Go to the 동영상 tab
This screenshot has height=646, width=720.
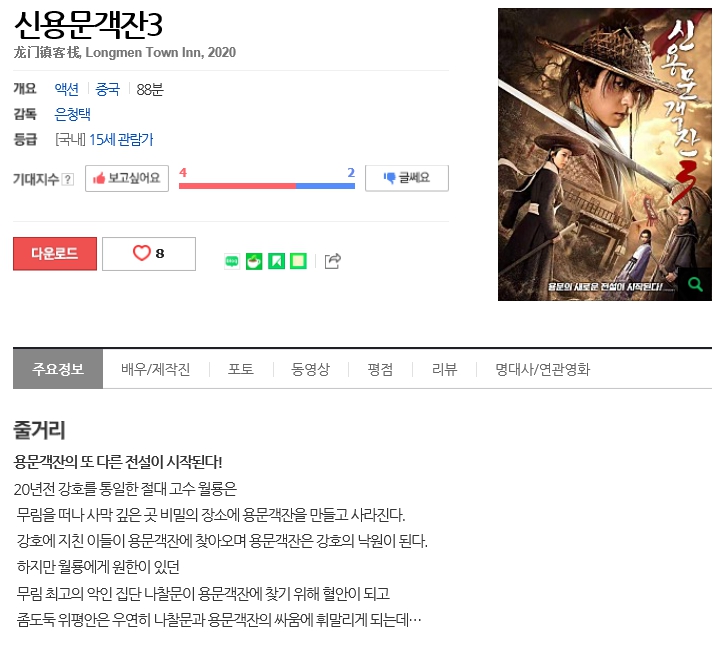[x=310, y=369]
